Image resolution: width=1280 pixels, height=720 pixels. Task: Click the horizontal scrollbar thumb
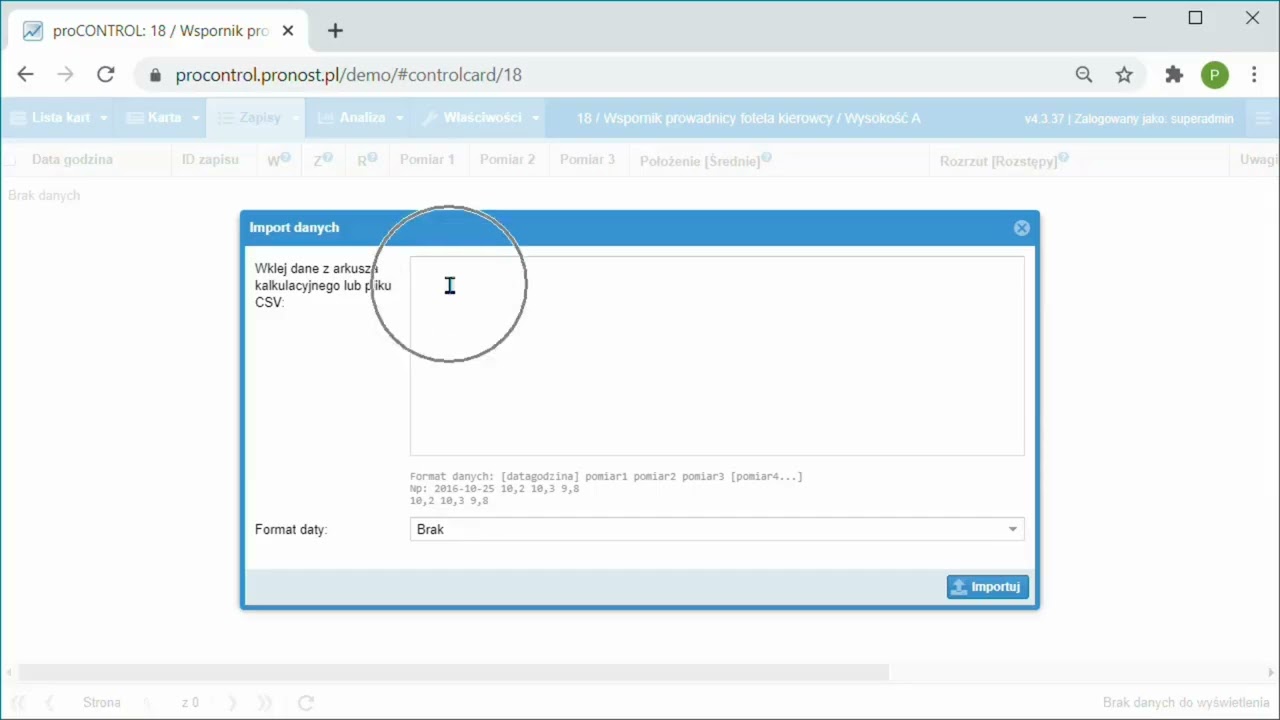453,672
